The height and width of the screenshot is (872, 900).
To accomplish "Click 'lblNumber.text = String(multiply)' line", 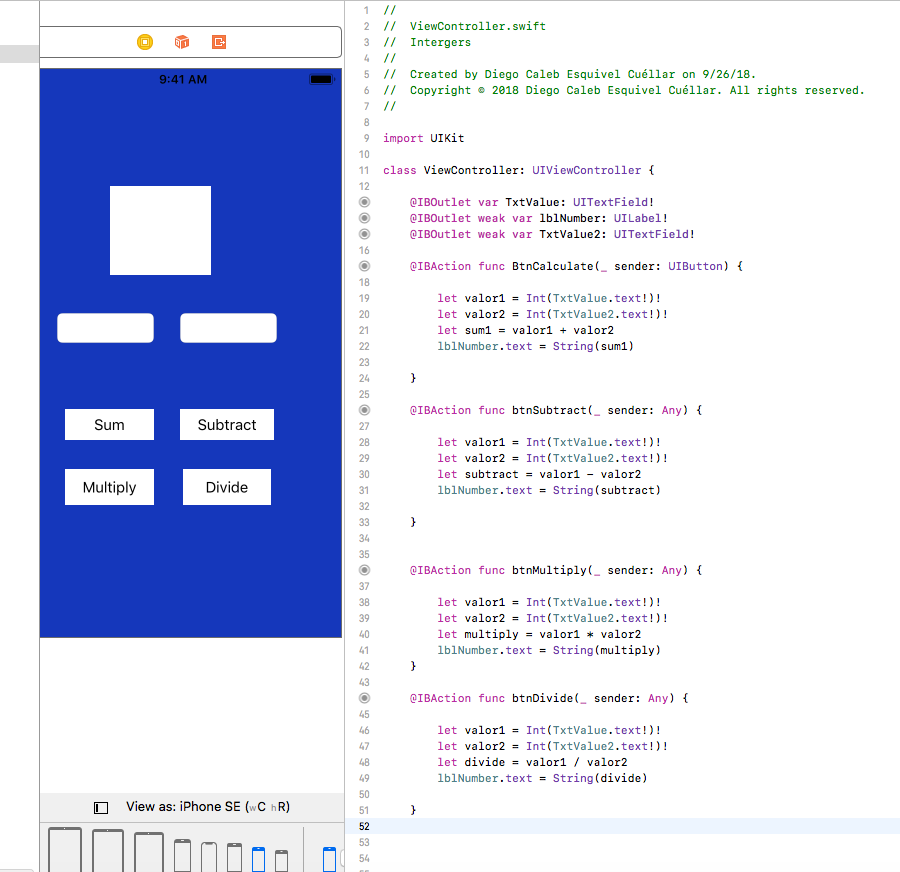I will pyautogui.click(x=549, y=650).
